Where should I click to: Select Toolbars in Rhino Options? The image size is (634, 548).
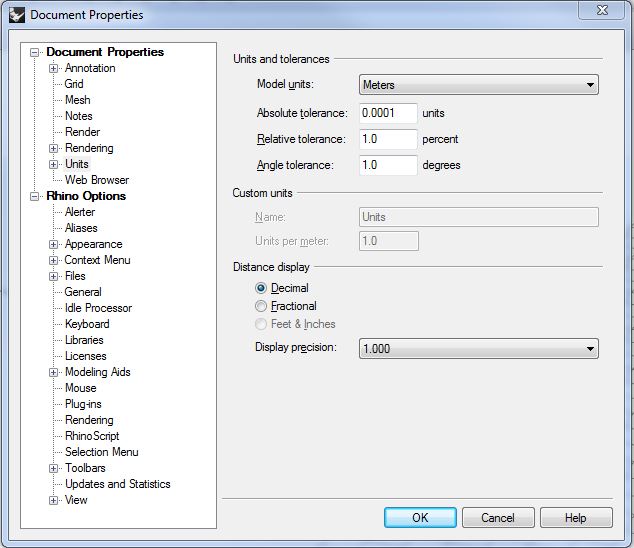pos(85,468)
